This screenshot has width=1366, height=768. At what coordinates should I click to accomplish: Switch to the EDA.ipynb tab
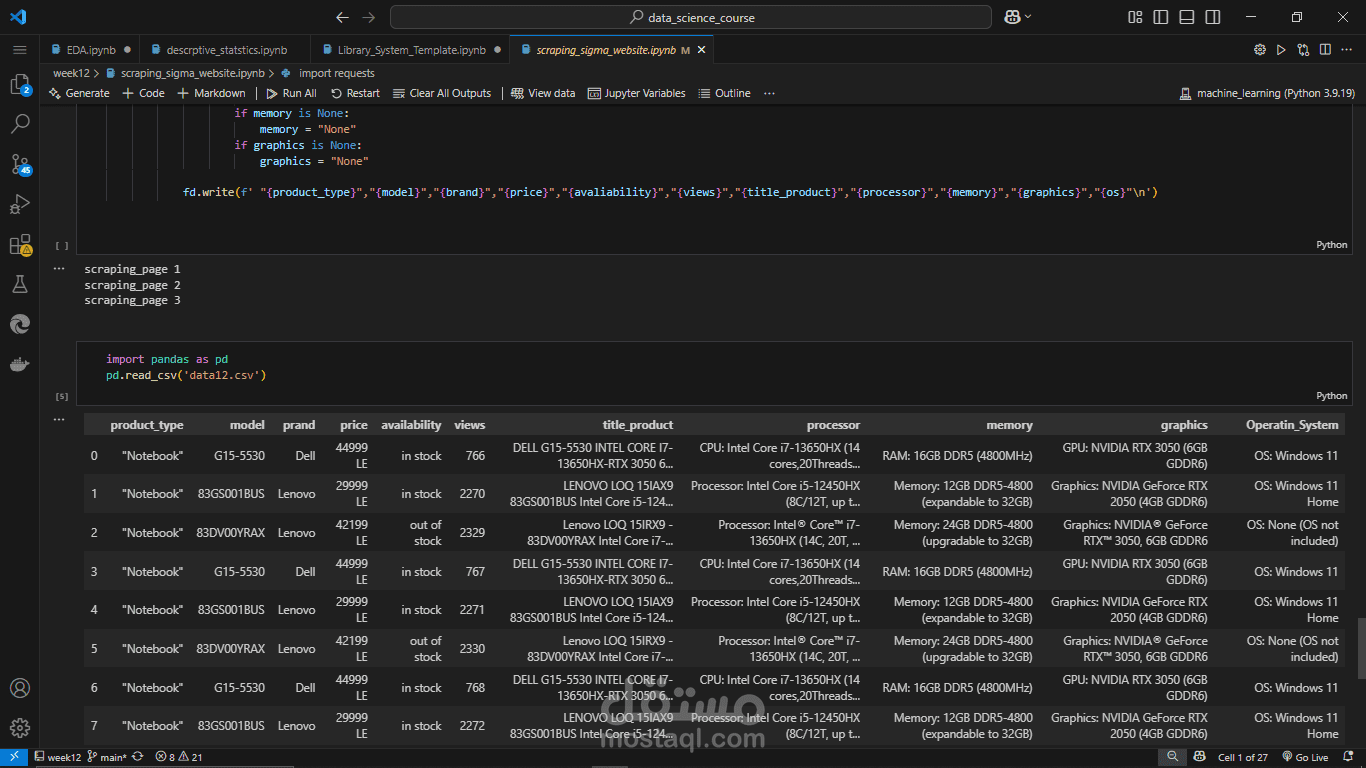click(x=91, y=49)
